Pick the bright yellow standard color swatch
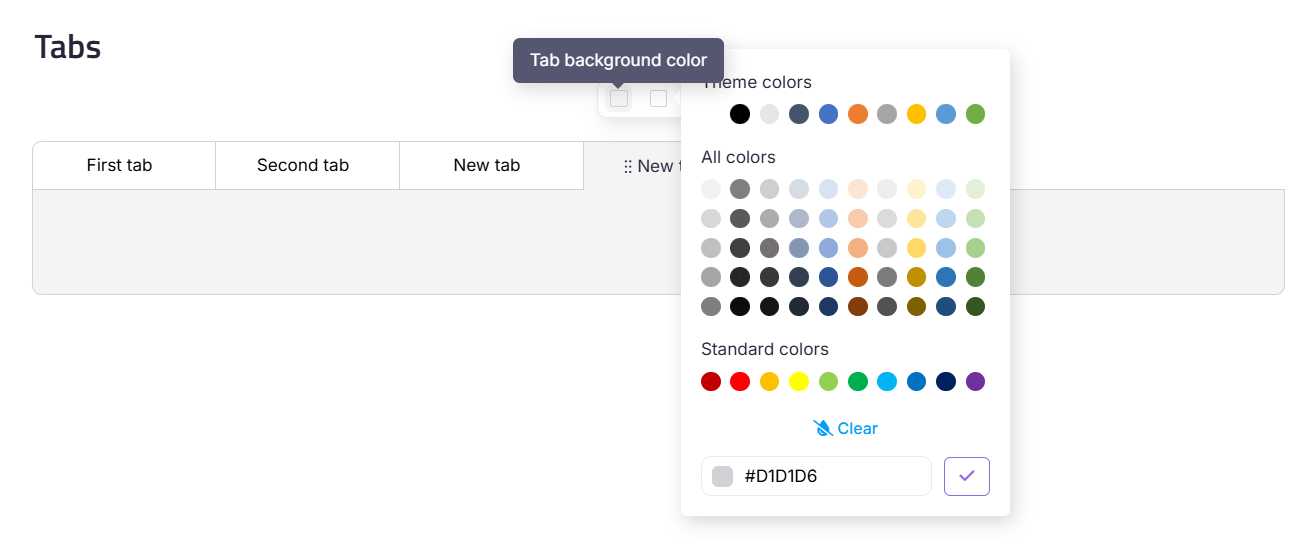Viewport: 1301px width, 540px height. pos(799,381)
